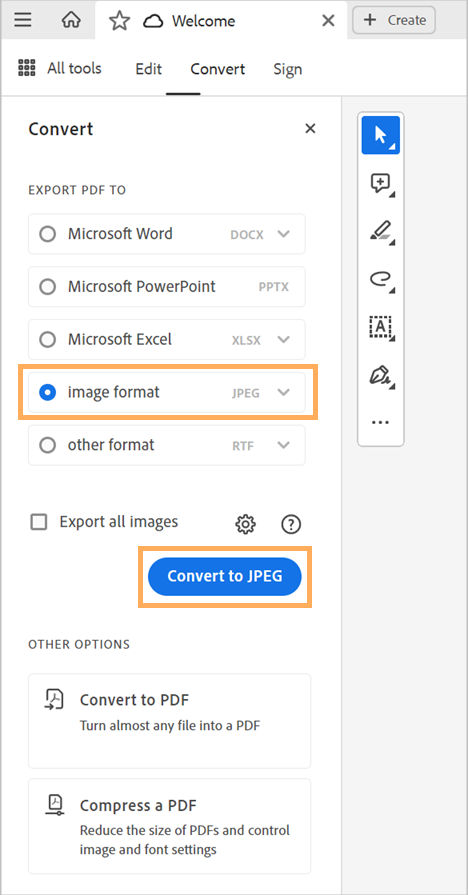Viewport: 468px width, 895px height.
Task: Select the text box select tool
Action: tap(381, 327)
